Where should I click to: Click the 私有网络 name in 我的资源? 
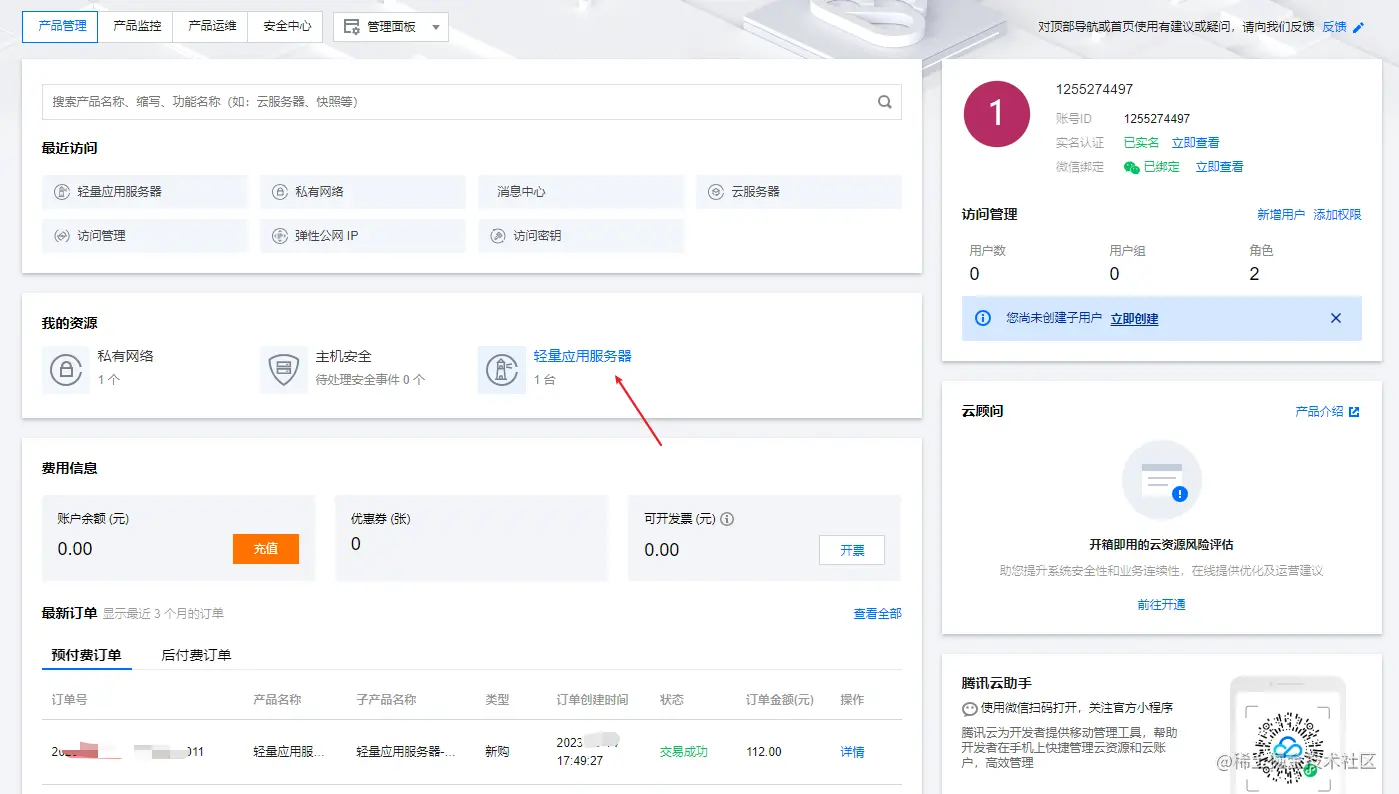[x=126, y=356]
